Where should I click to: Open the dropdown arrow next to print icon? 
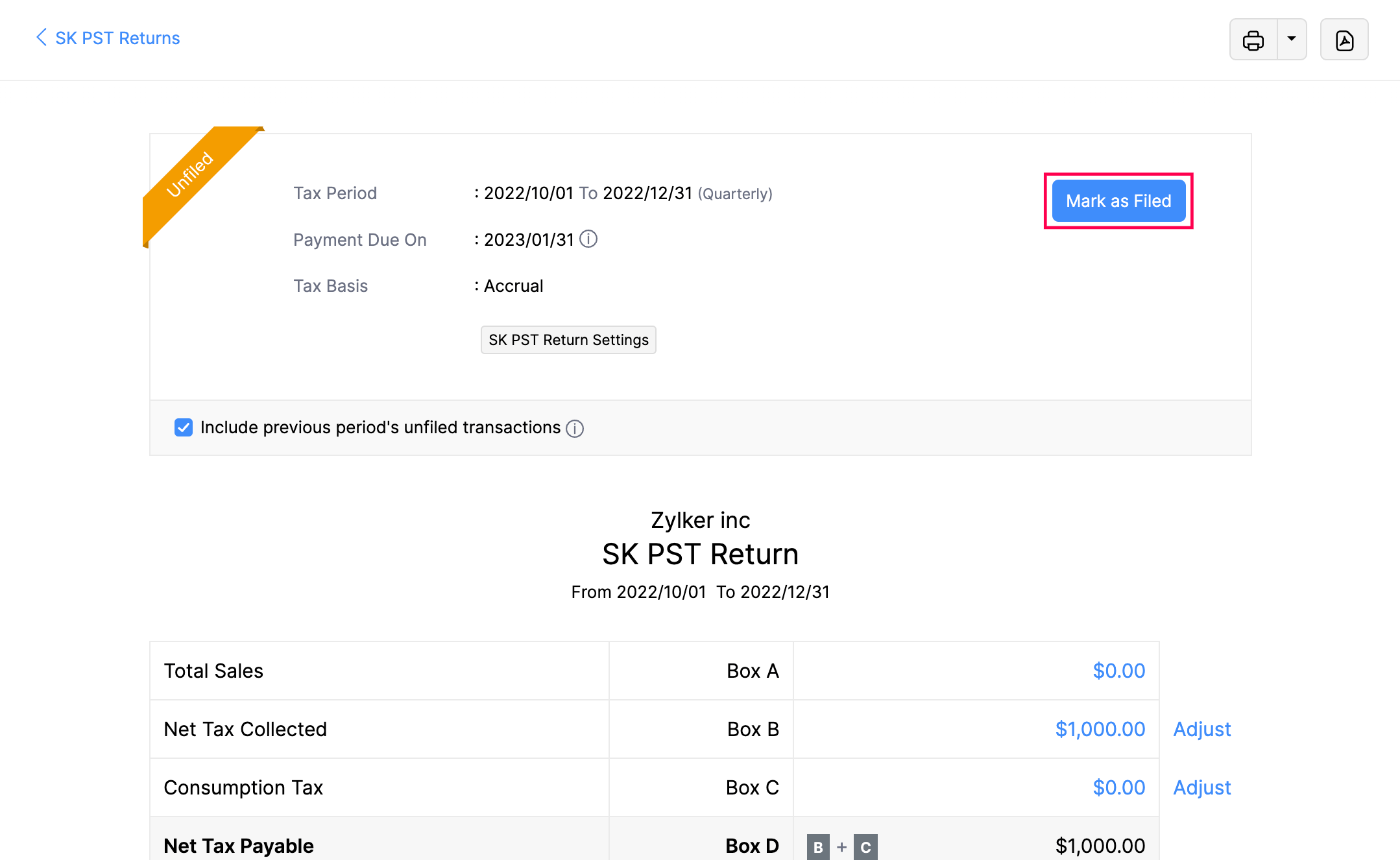click(x=1292, y=40)
